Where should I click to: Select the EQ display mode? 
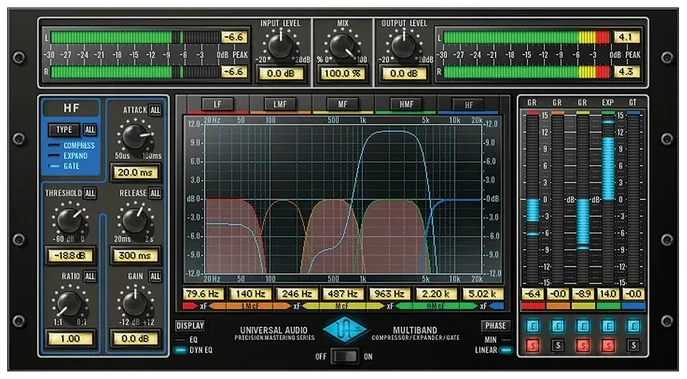(x=187, y=340)
